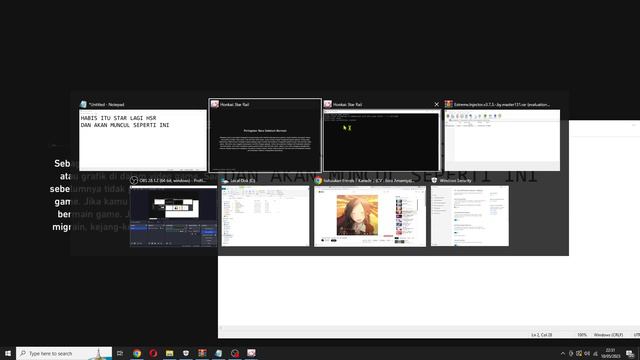Viewport: 640px width, 360px height.
Task: Open Extreme Injector from the taskbar
Action: 202,353
